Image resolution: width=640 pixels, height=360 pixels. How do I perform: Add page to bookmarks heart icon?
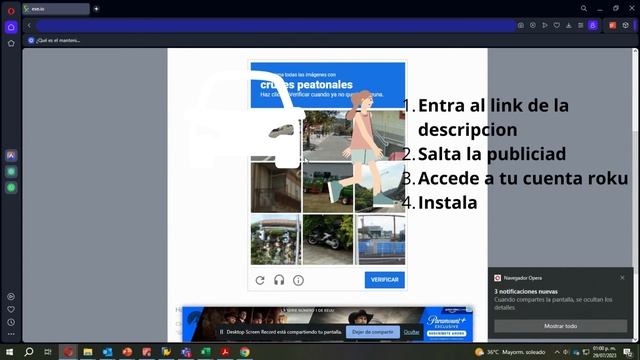[x=557, y=25]
